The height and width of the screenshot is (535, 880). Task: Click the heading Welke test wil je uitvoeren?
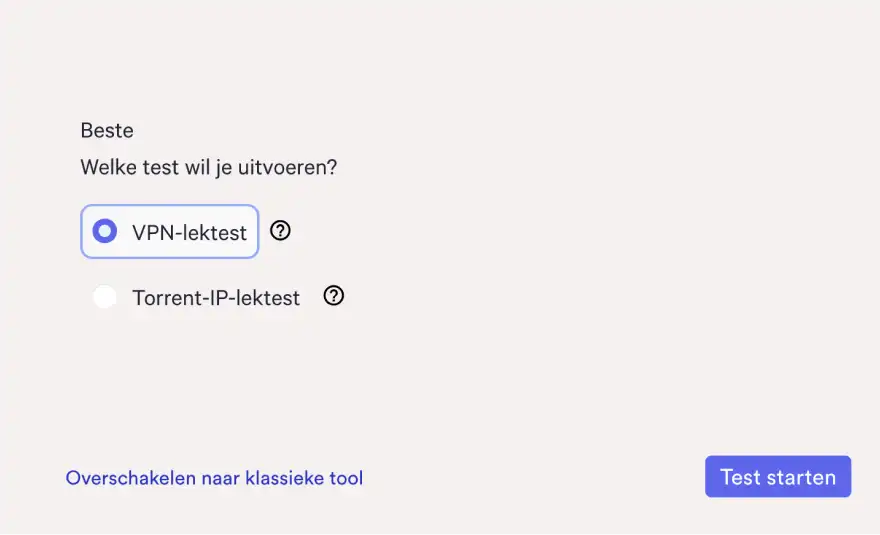209,167
